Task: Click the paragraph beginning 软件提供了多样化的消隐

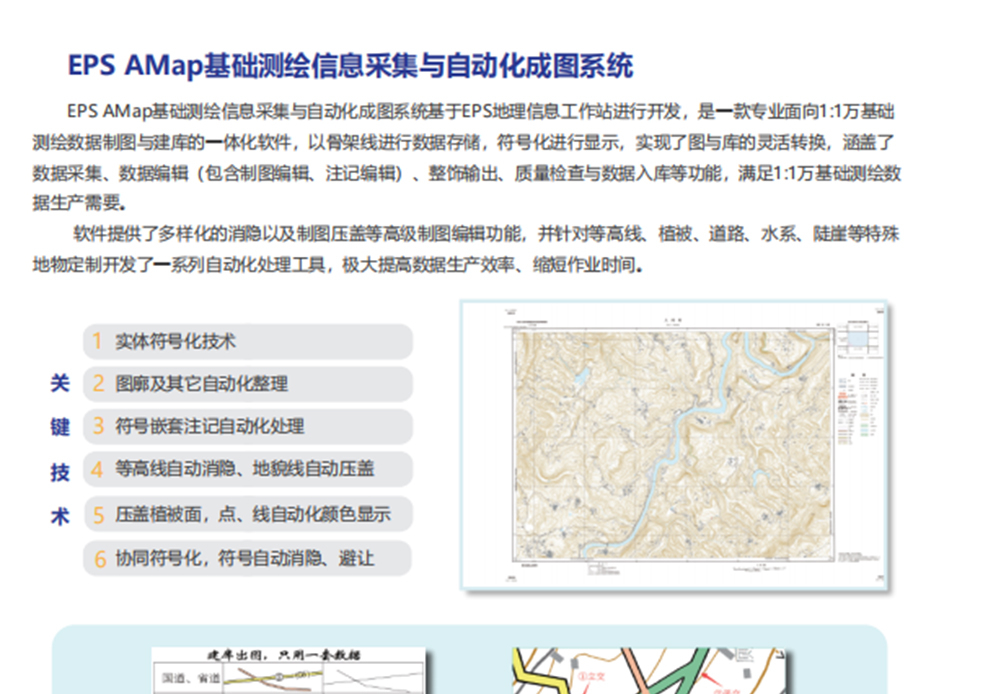Action: coord(466,249)
